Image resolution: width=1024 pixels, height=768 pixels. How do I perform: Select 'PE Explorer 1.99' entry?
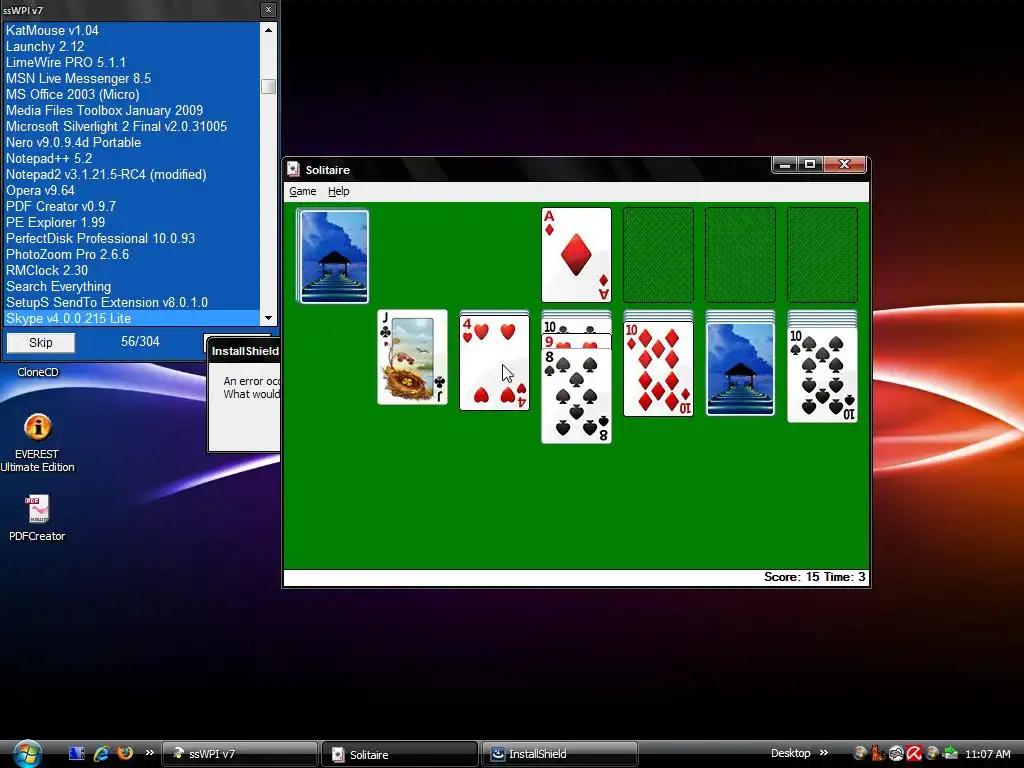pyautogui.click(x=132, y=222)
